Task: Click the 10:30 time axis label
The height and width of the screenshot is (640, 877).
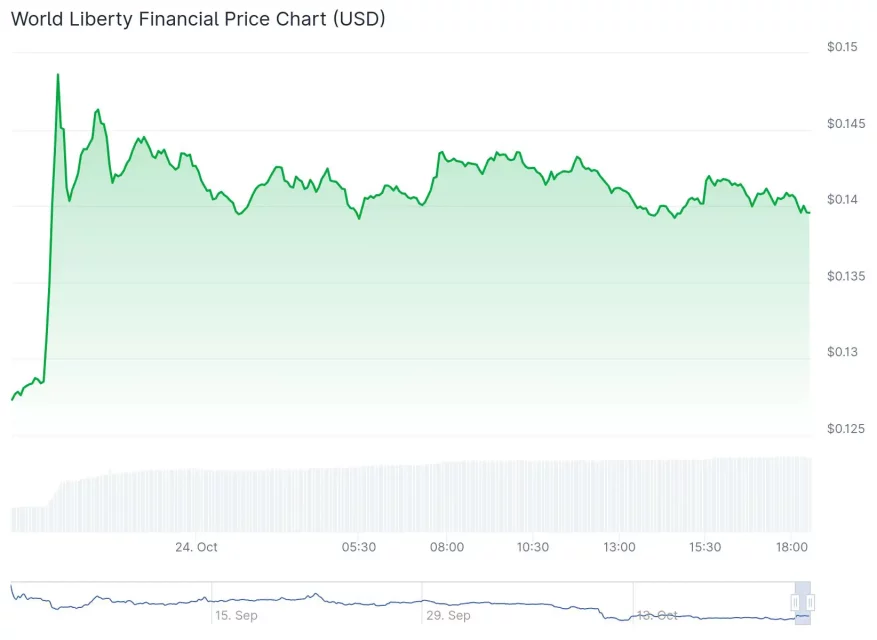Action: [533, 547]
